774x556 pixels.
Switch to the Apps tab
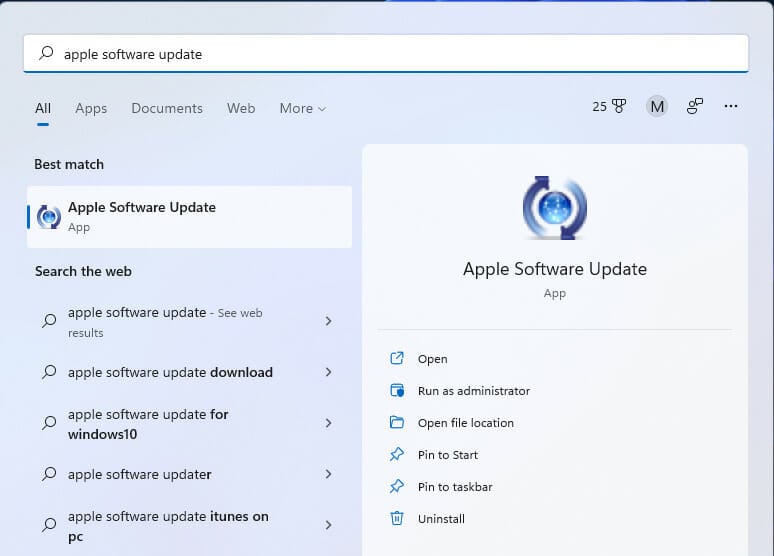pos(91,108)
